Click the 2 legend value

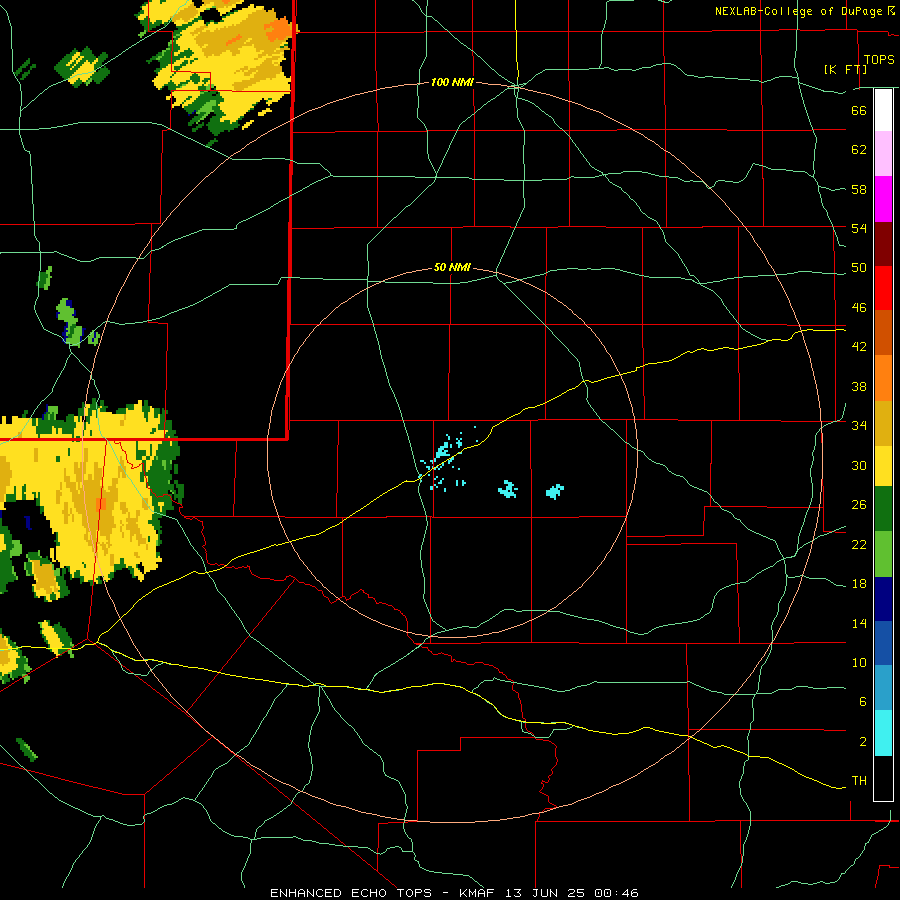(862, 741)
